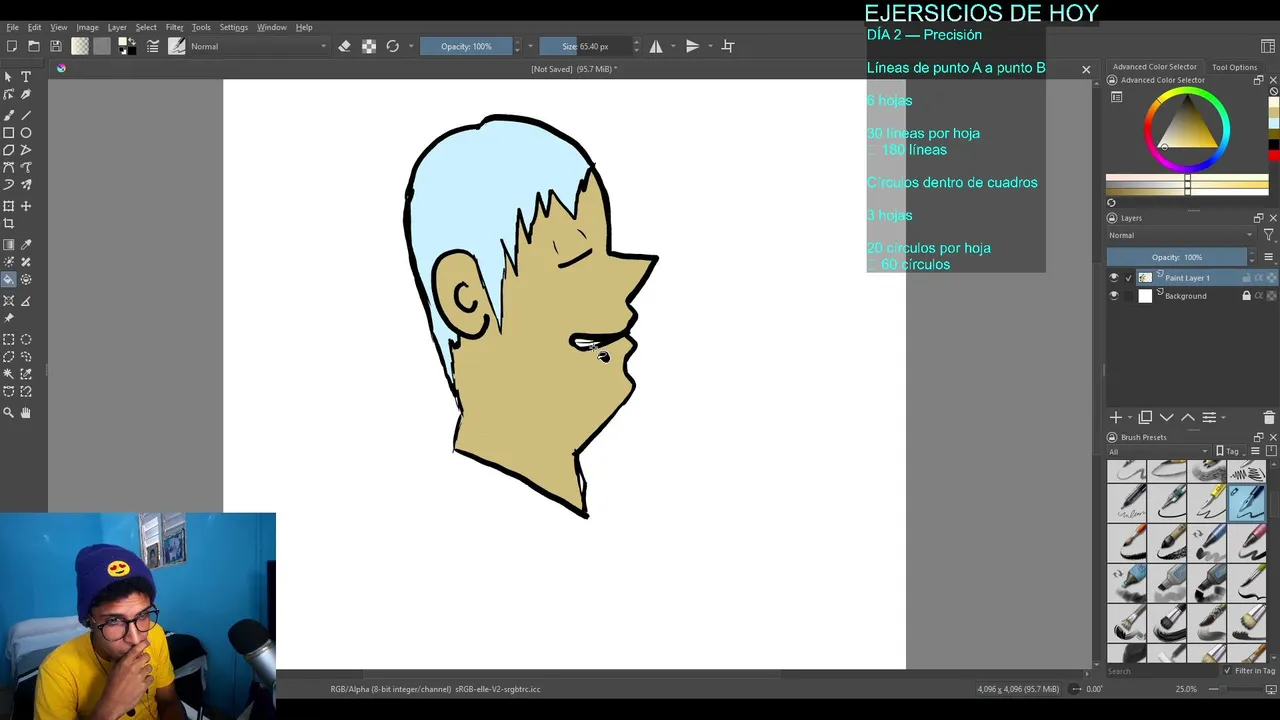Select the Move tool
This screenshot has width=1280, height=720.
pyautogui.click(x=26, y=206)
